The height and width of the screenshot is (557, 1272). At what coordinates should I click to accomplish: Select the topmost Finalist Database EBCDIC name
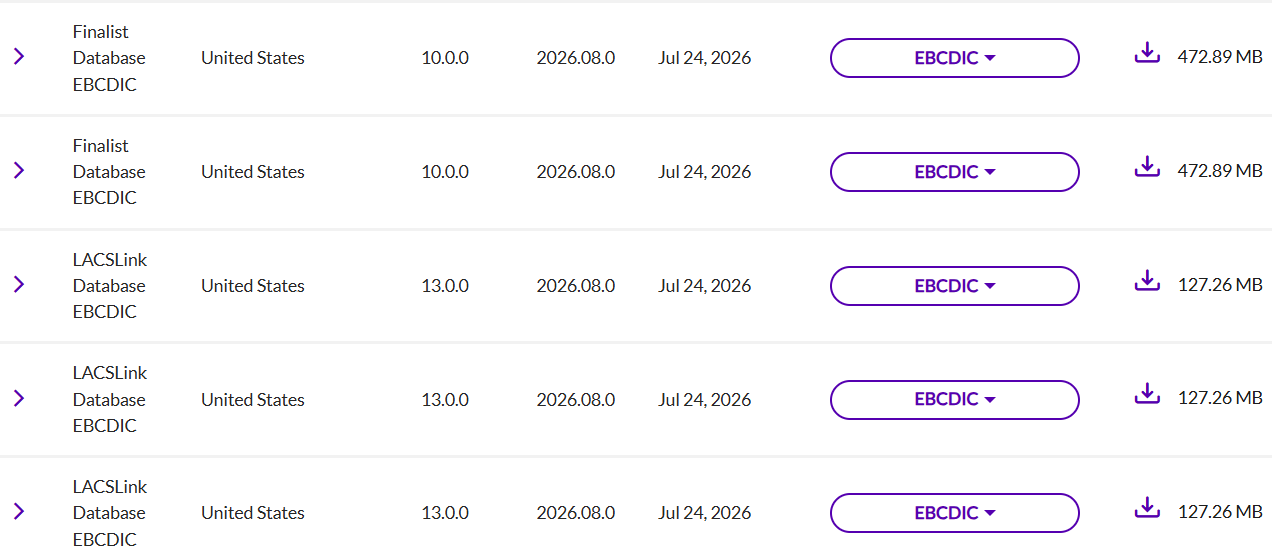tap(109, 58)
